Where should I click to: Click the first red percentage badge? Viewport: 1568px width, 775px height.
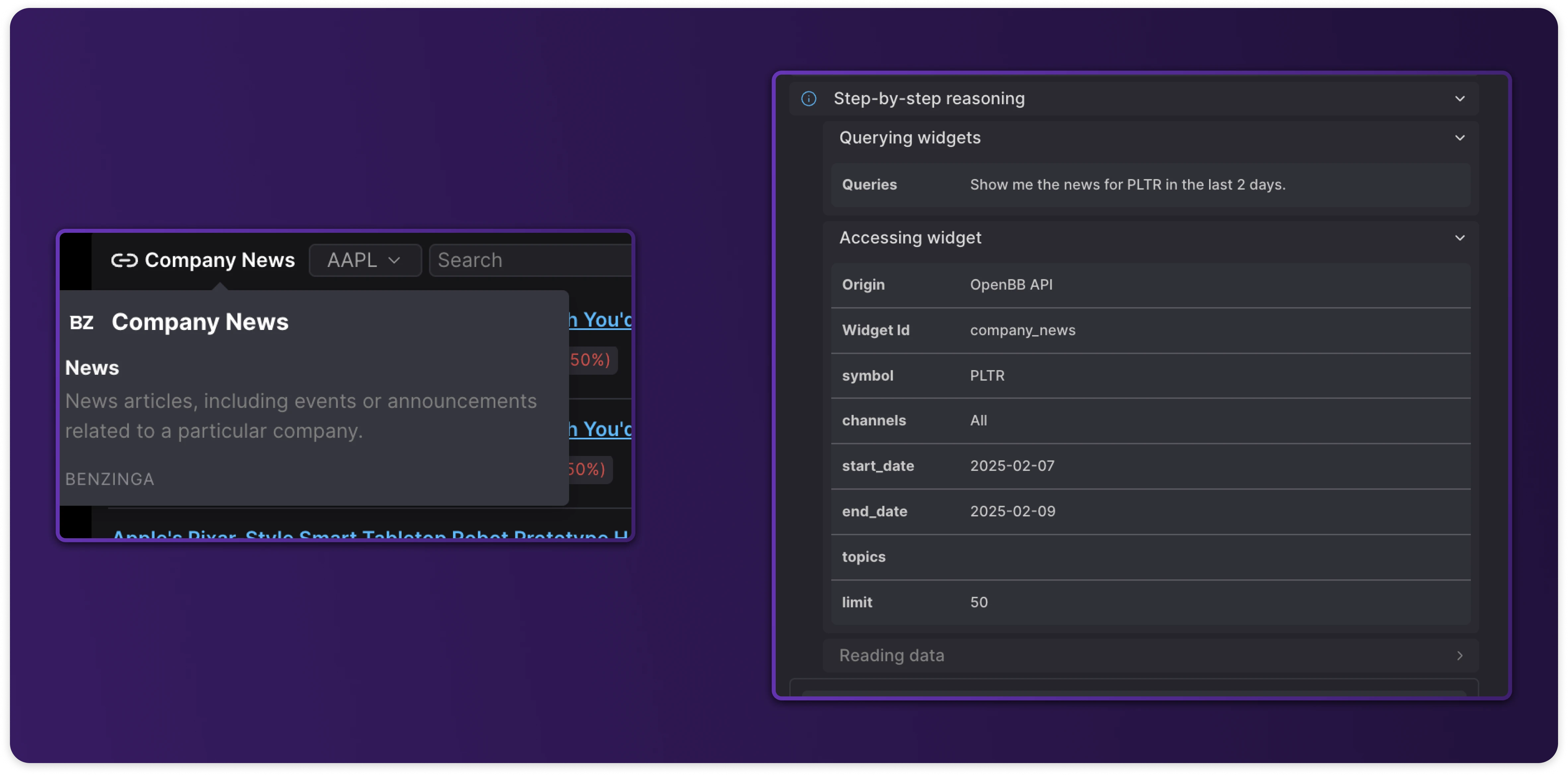(x=591, y=360)
